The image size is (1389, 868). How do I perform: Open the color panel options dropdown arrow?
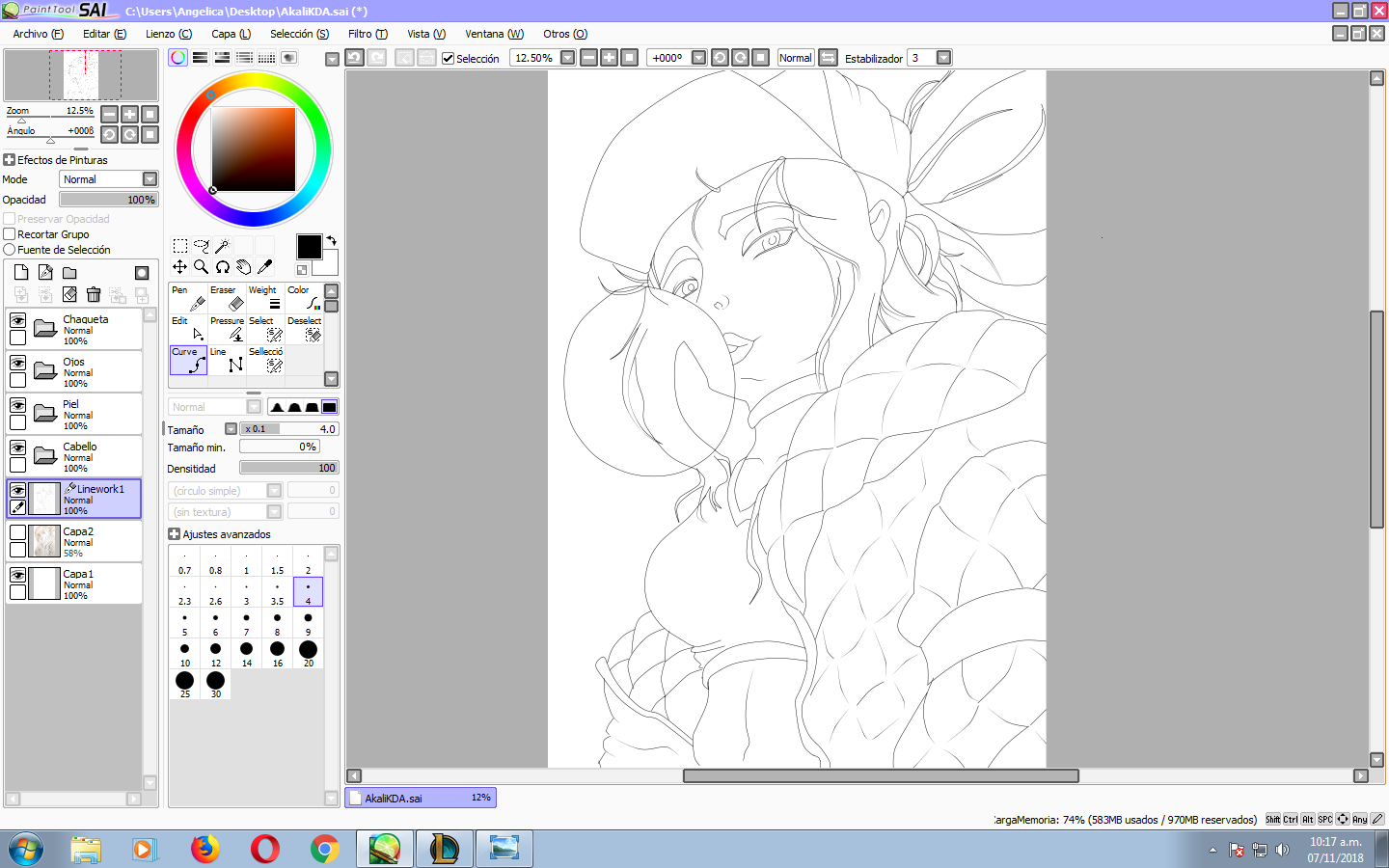(332, 59)
